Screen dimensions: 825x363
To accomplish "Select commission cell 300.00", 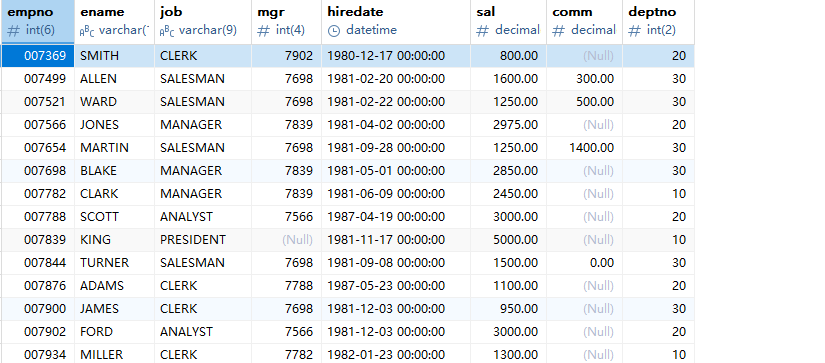I will [585, 79].
